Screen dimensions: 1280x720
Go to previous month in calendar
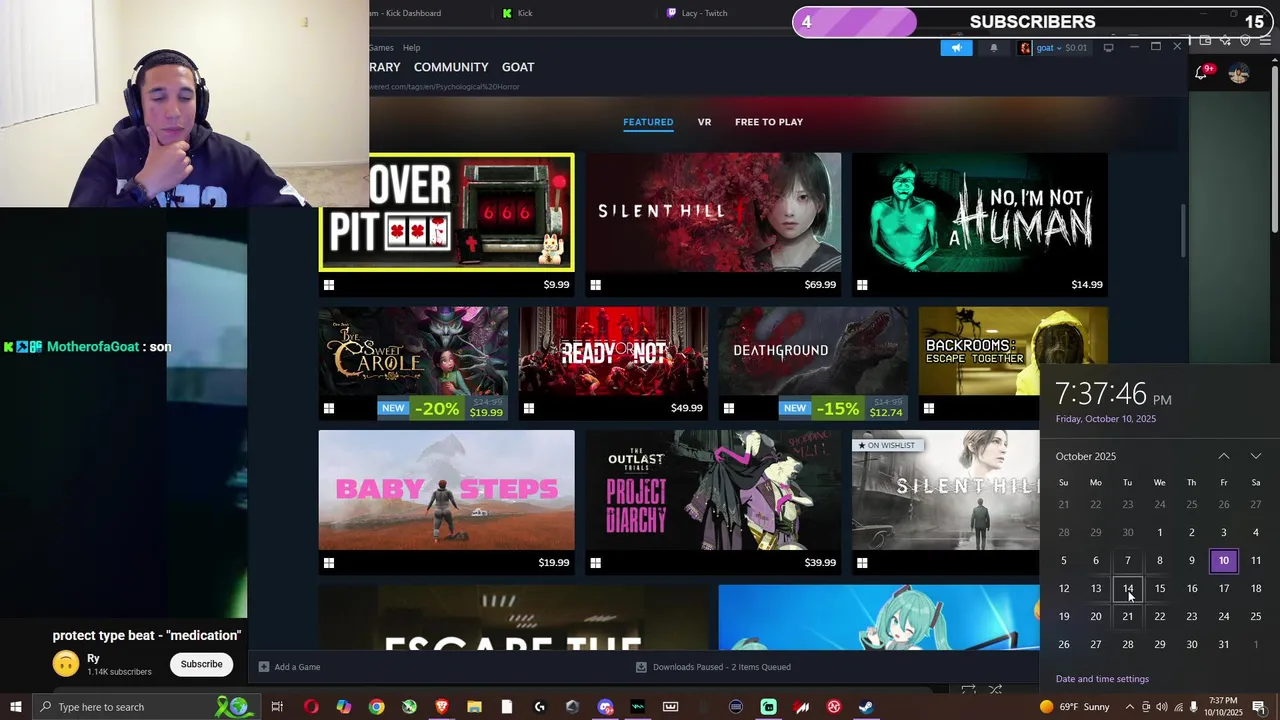[1224, 456]
